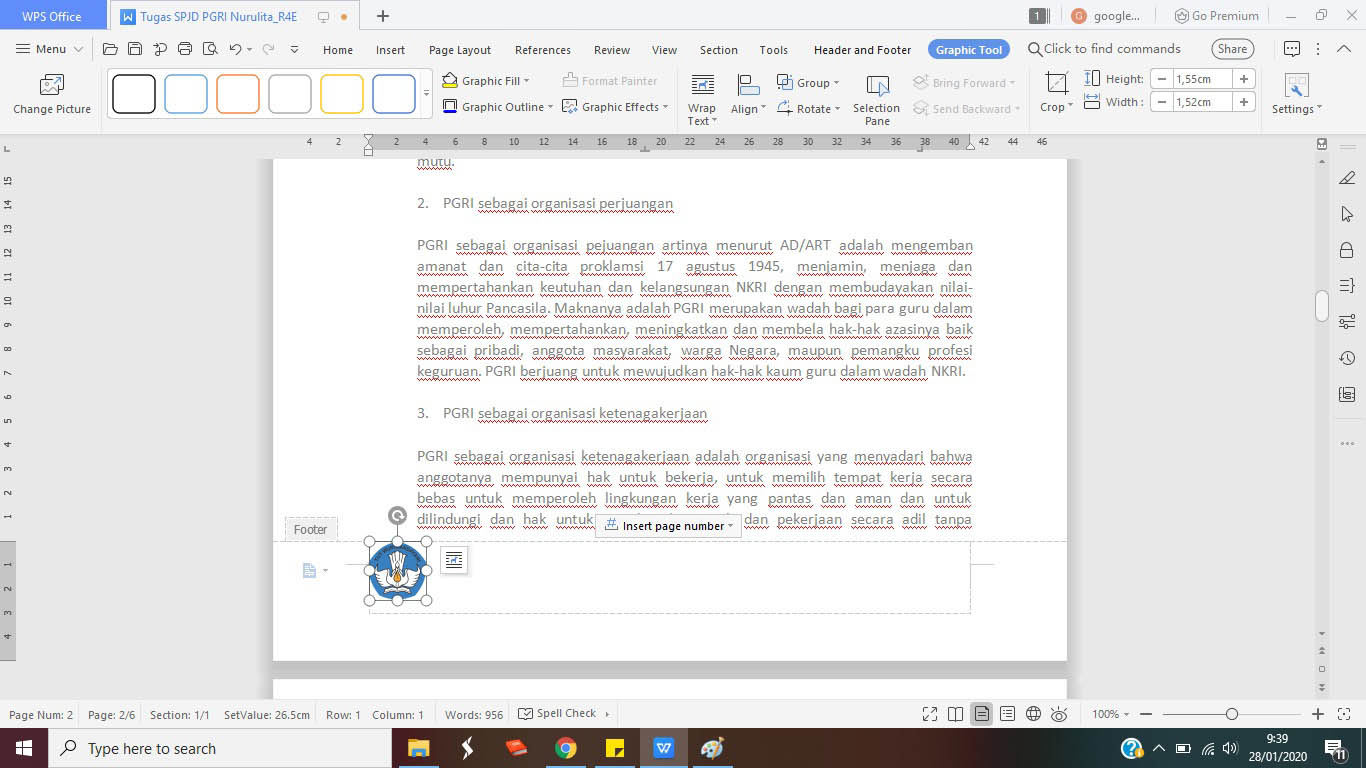Enter full screen mode from status bar
The image size is (1366, 768).
[929, 713]
